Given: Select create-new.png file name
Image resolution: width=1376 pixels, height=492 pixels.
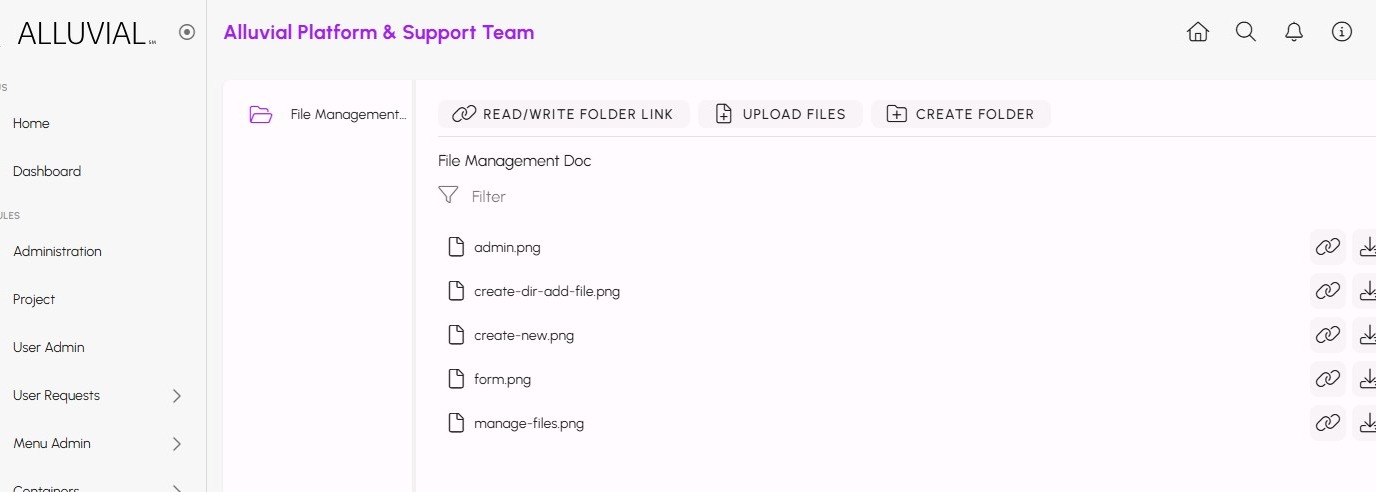Looking at the screenshot, I should [x=524, y=335].
